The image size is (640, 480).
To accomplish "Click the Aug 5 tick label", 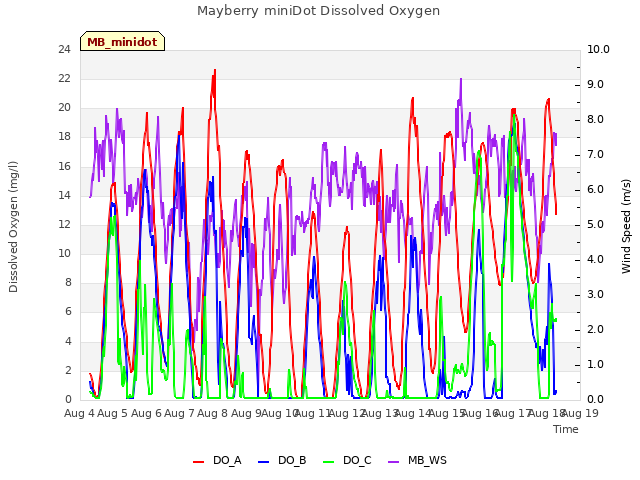I will click(112, 413).
